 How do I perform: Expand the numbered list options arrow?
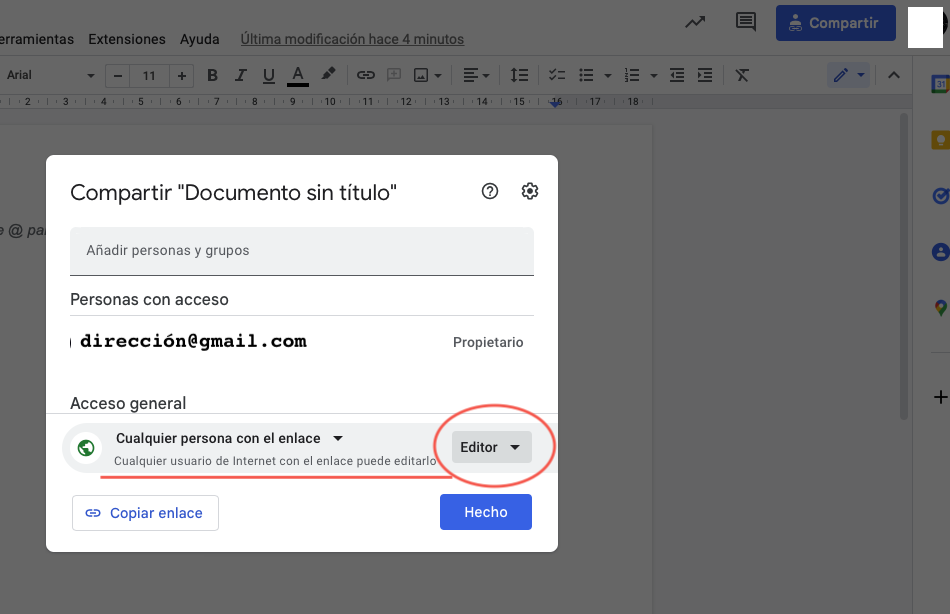654,76
